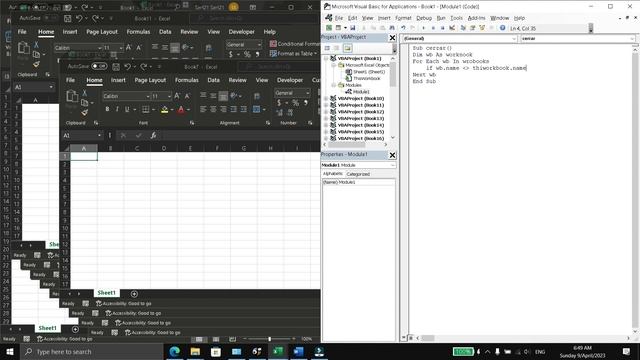Close the Project - VBAProject panel
The width and height of the screenshot is (640, 360).
(x=392, y=38)
